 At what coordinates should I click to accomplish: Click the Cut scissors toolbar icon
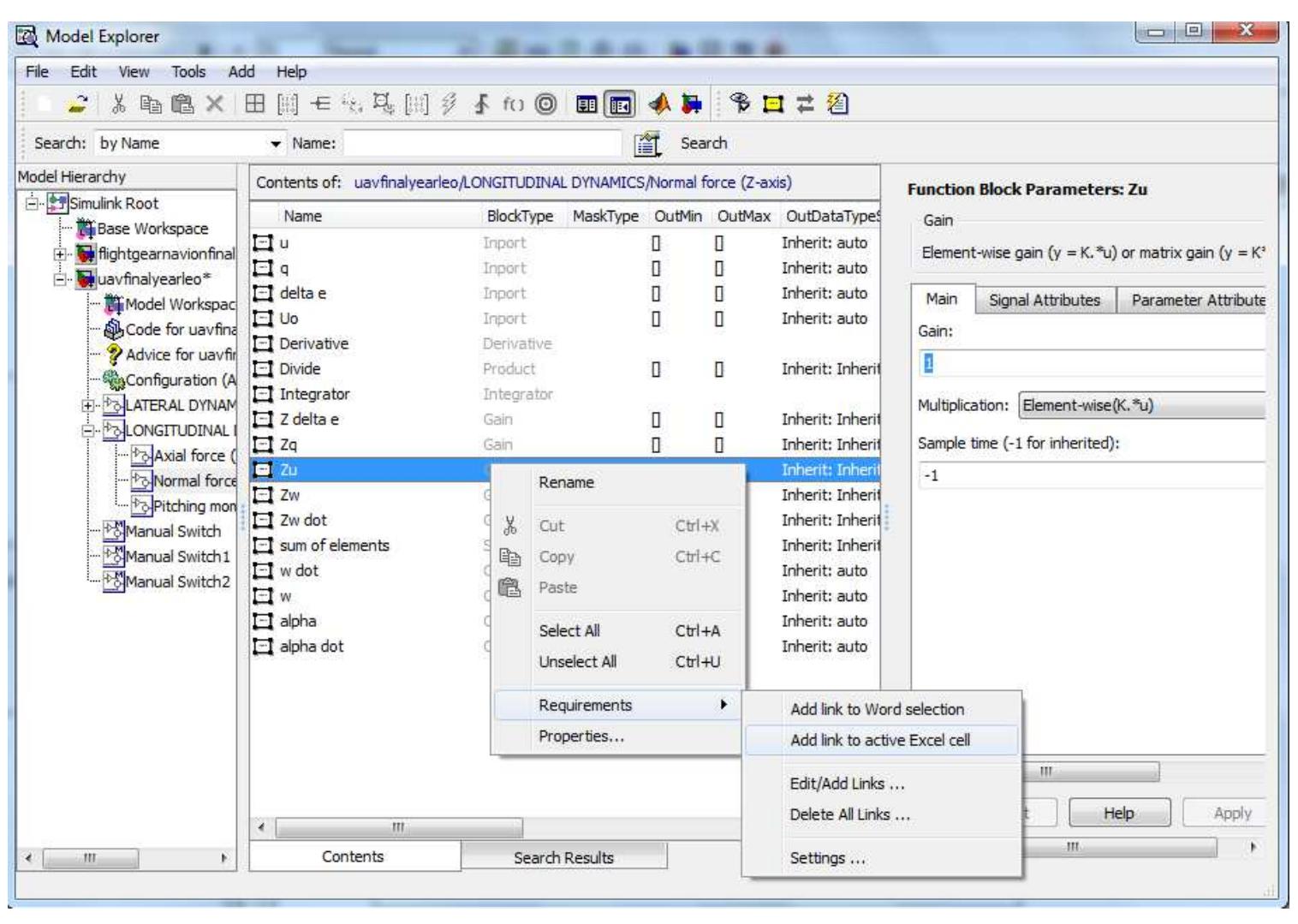point(119,104)
